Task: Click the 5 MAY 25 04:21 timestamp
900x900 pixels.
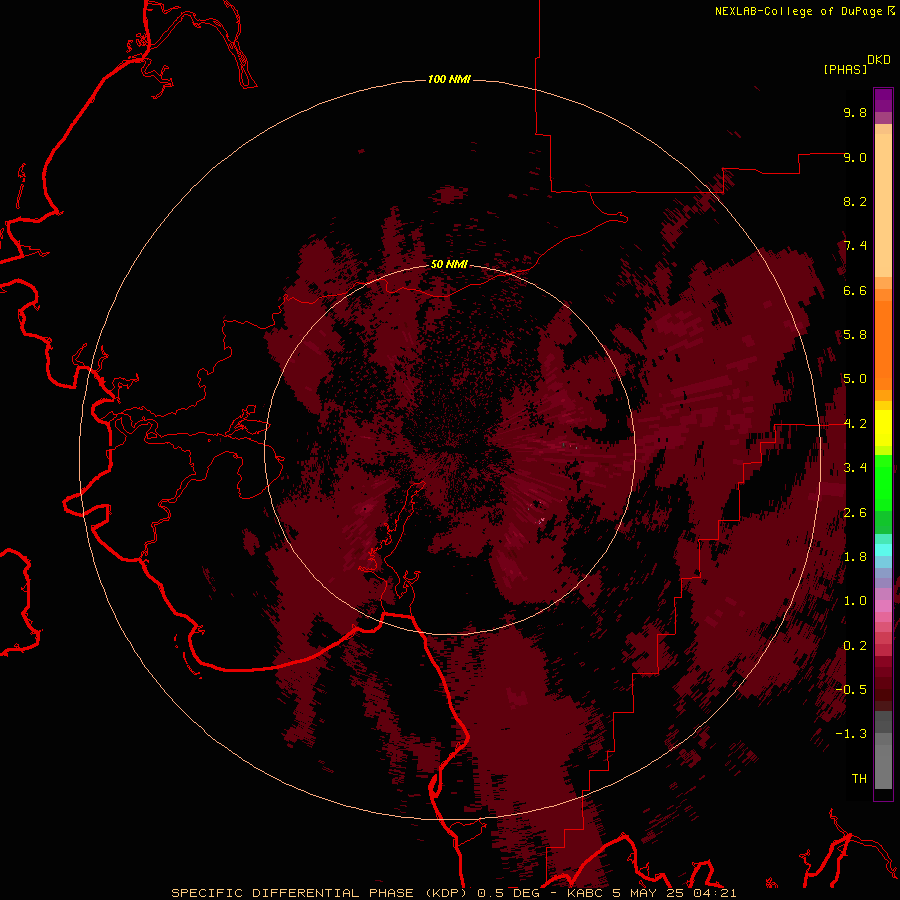Action: 674,893
